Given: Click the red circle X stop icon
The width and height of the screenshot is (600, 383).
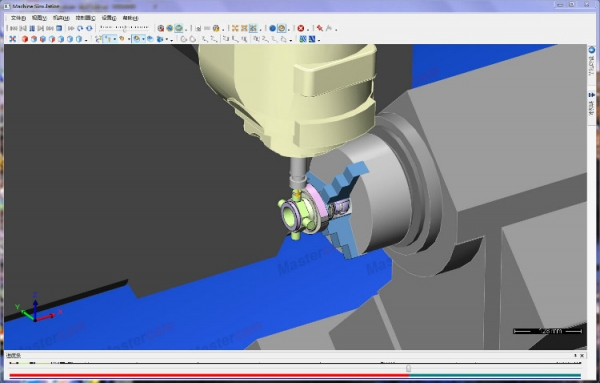Looking at the screenshot, I should 301,28.
